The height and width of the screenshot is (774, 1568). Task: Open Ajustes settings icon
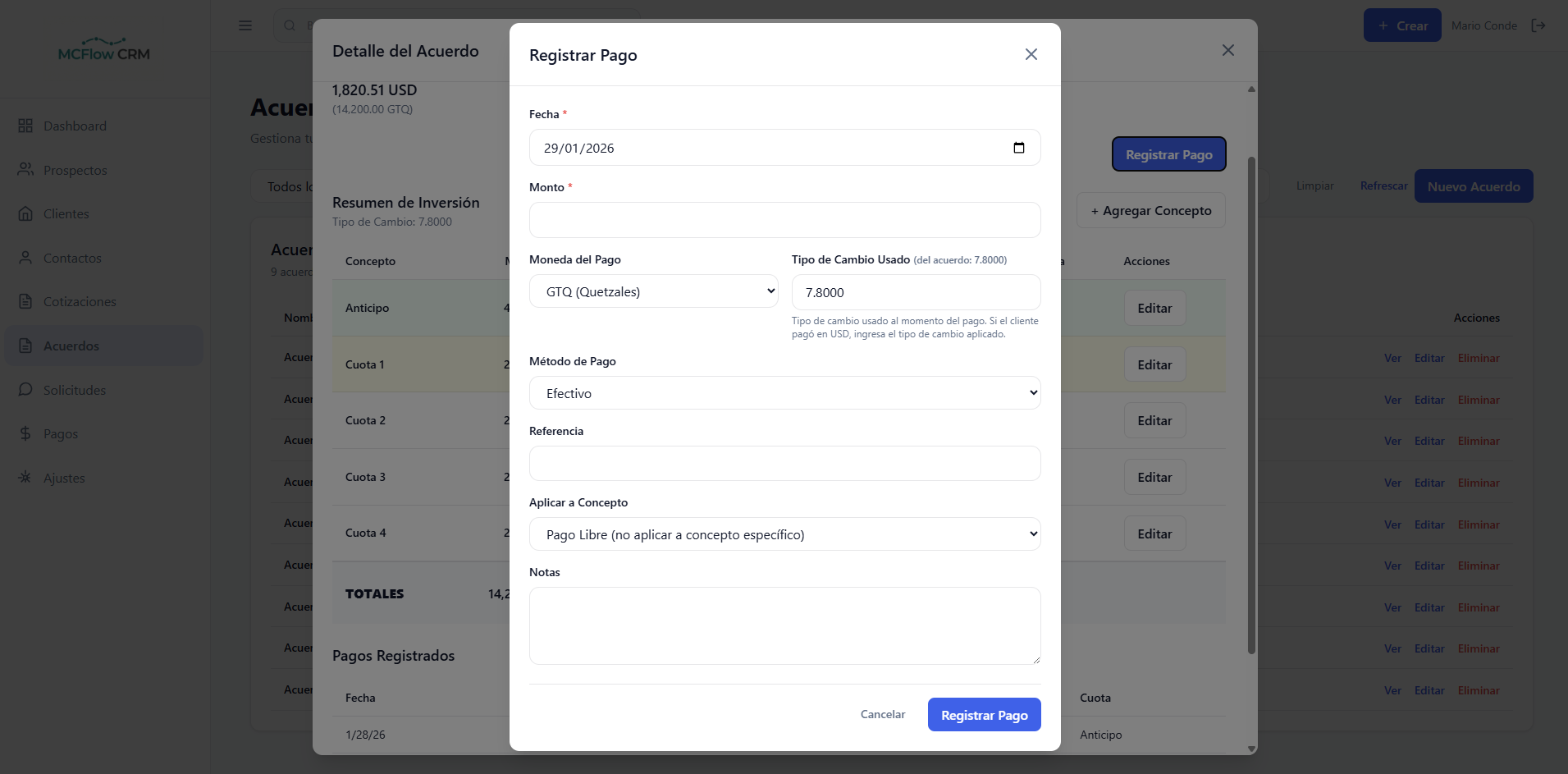pos(25,478)
